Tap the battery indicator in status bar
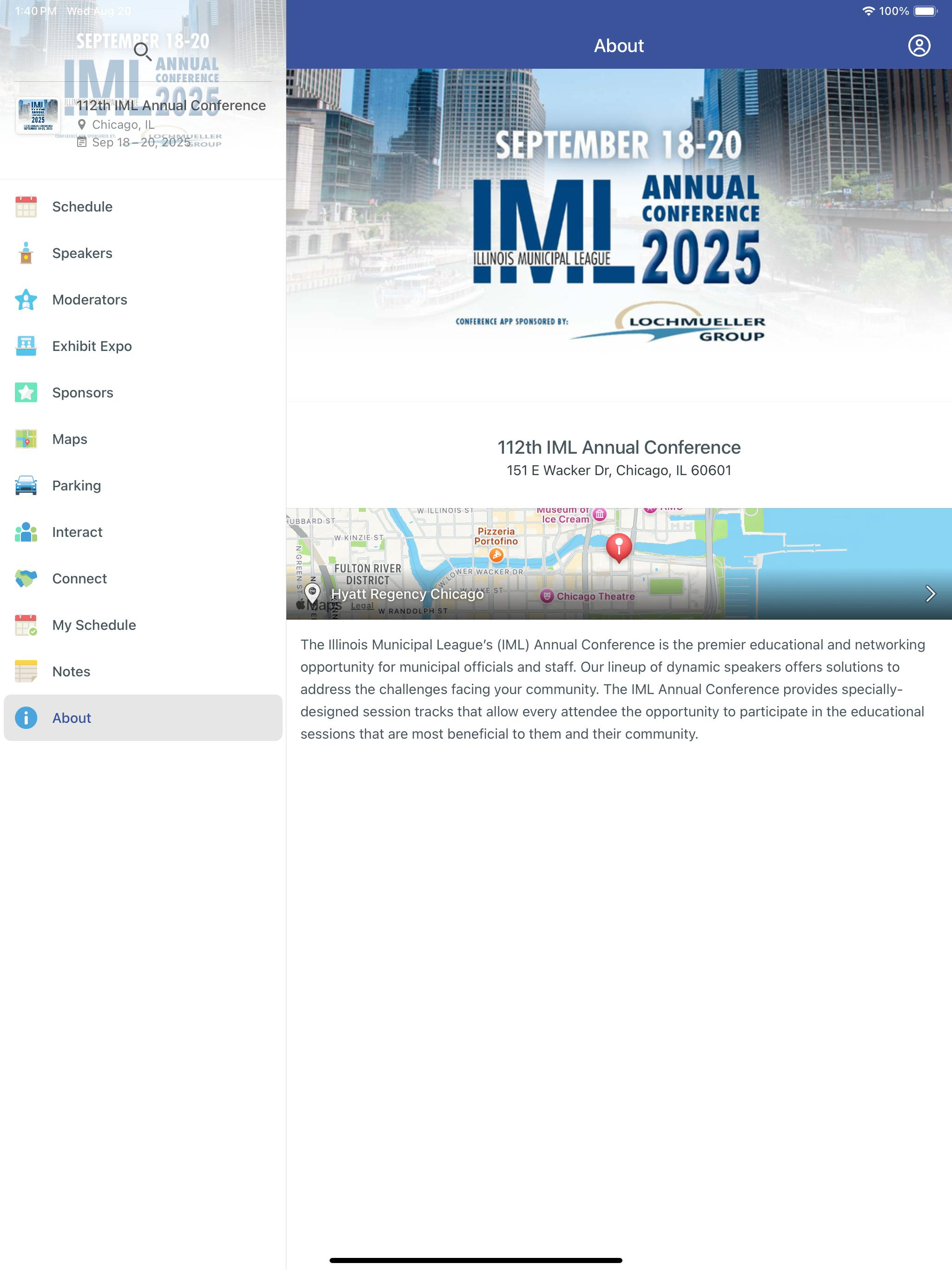This screenshot has height=1270, width=952. pyautogui.click(x=926, y=11)
